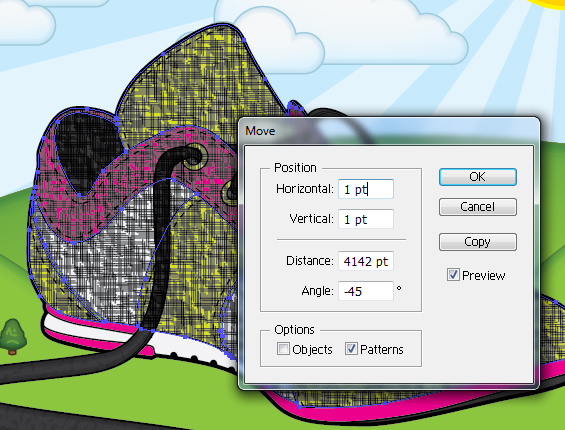Image resolution: width=565 pixels, height=430 pixels.
Task: Select the small green tree on the hill
Action: pos(13,336)
